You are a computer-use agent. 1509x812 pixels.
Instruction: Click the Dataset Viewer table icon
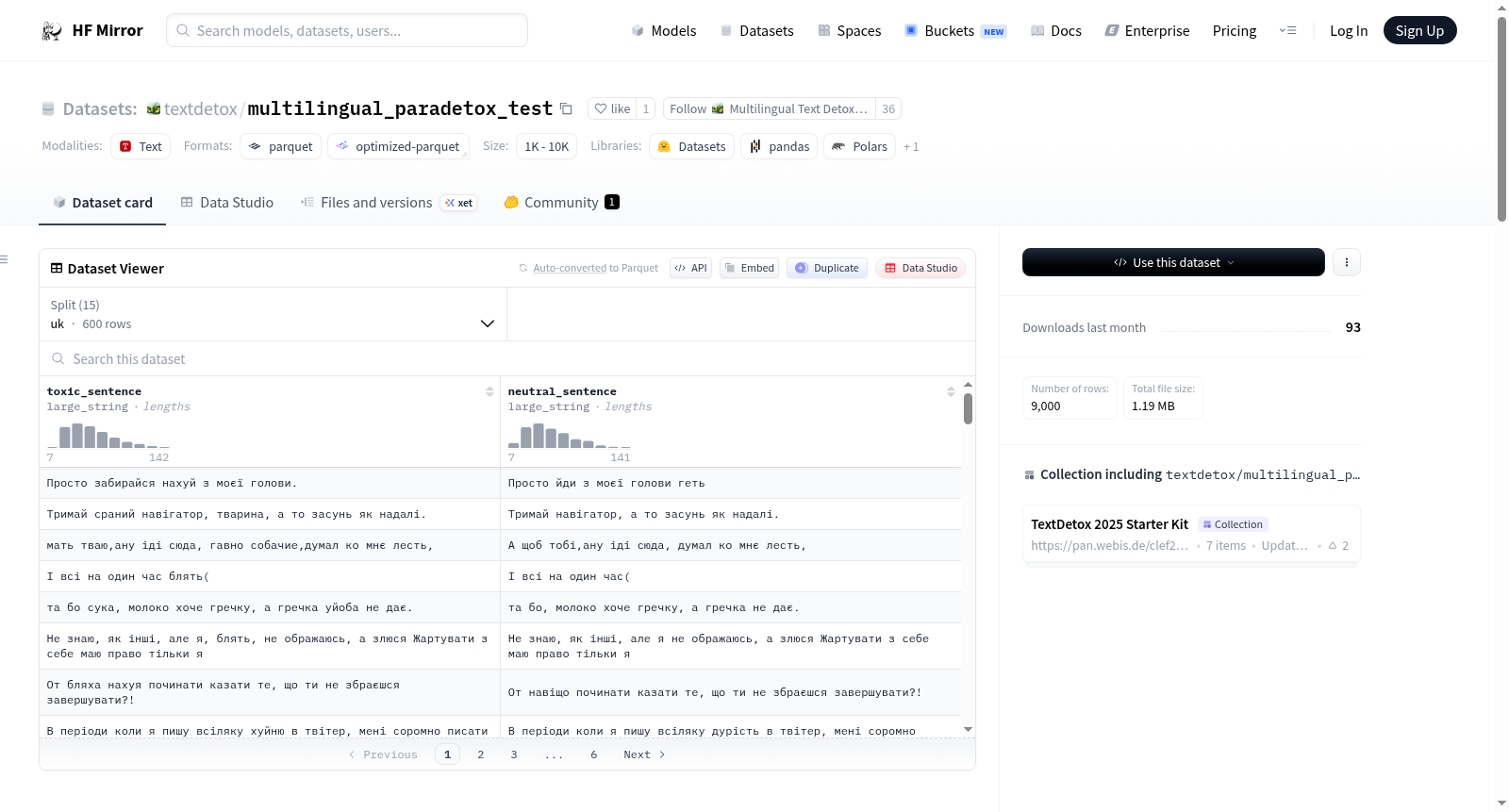[57, 268]
